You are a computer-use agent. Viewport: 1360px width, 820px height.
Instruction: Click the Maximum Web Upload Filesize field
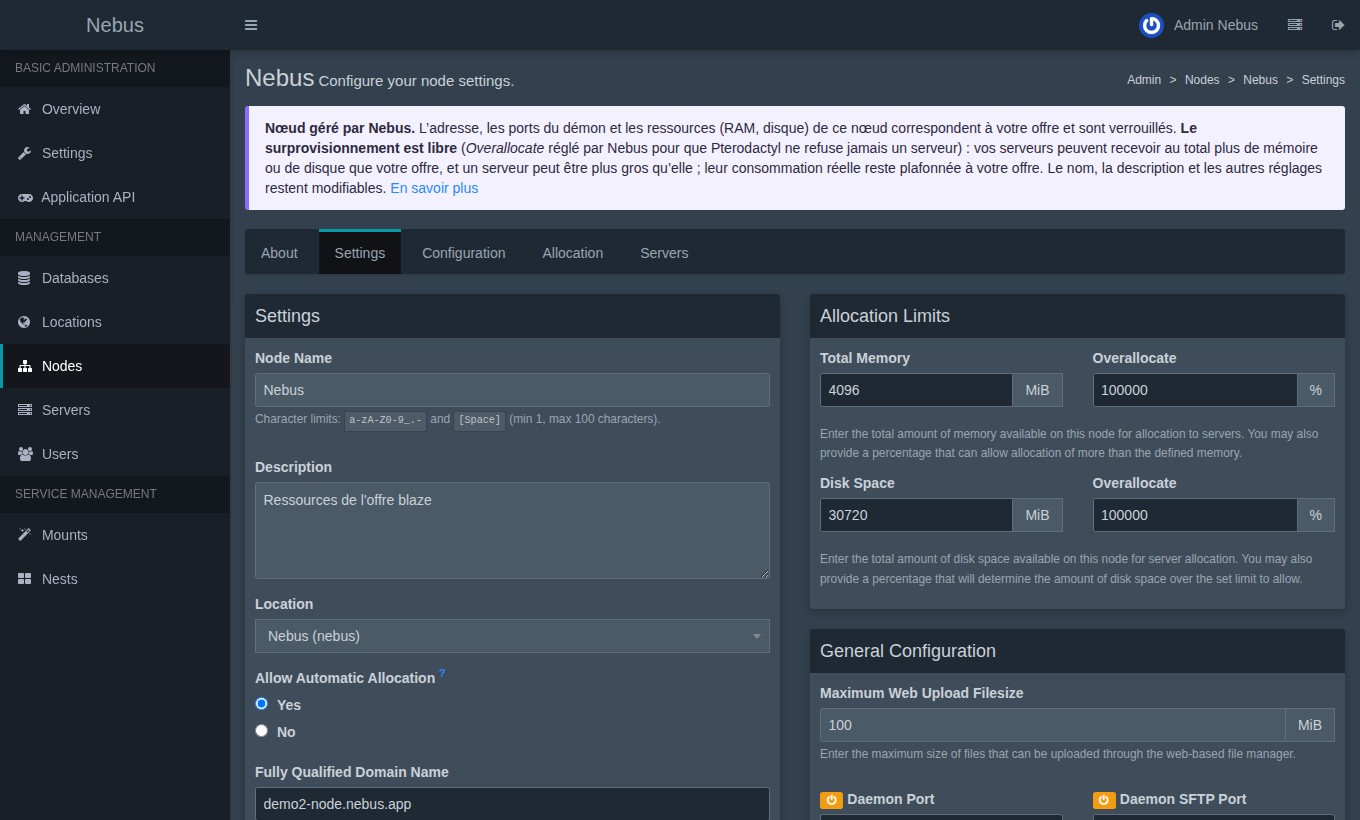[x=1052, y=725]
